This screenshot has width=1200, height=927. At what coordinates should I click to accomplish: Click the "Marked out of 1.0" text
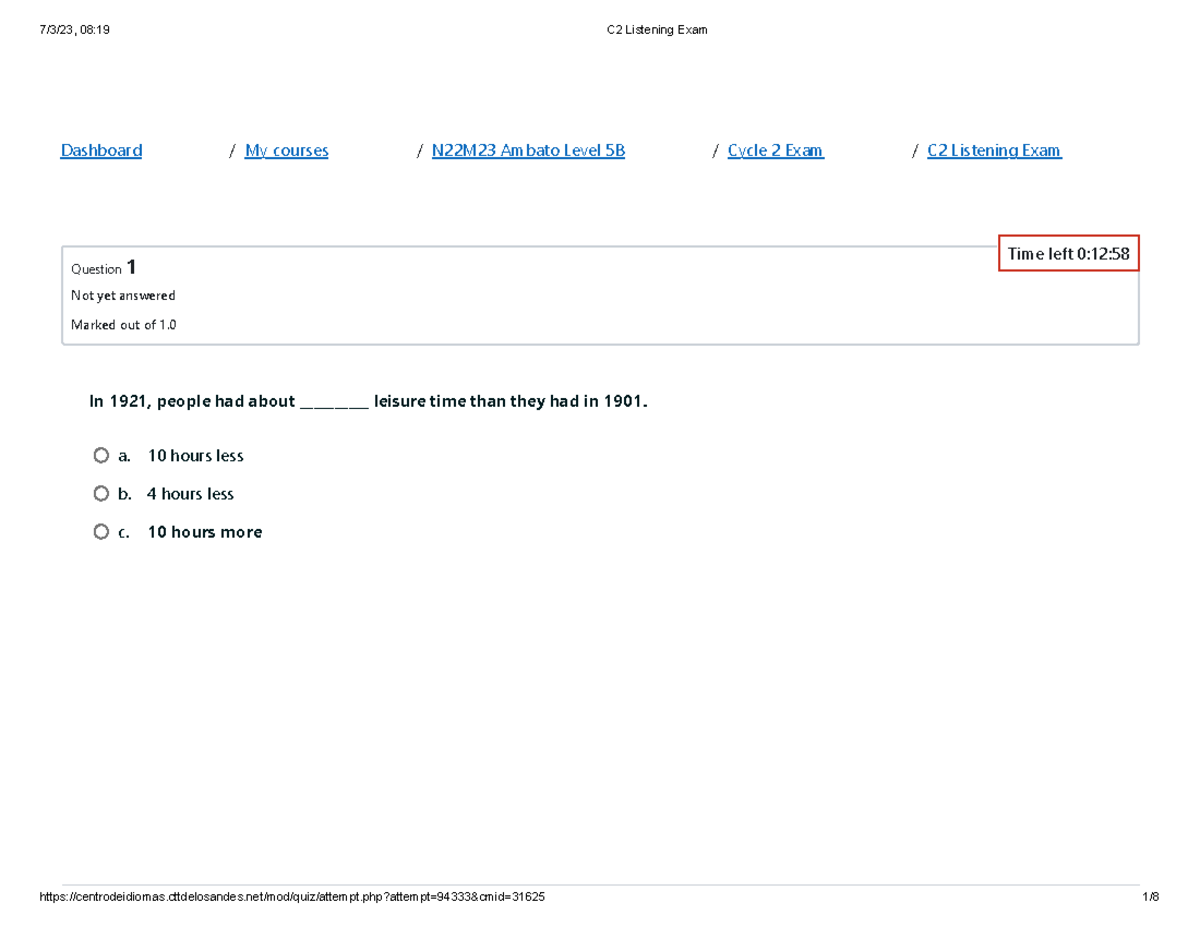124,325
